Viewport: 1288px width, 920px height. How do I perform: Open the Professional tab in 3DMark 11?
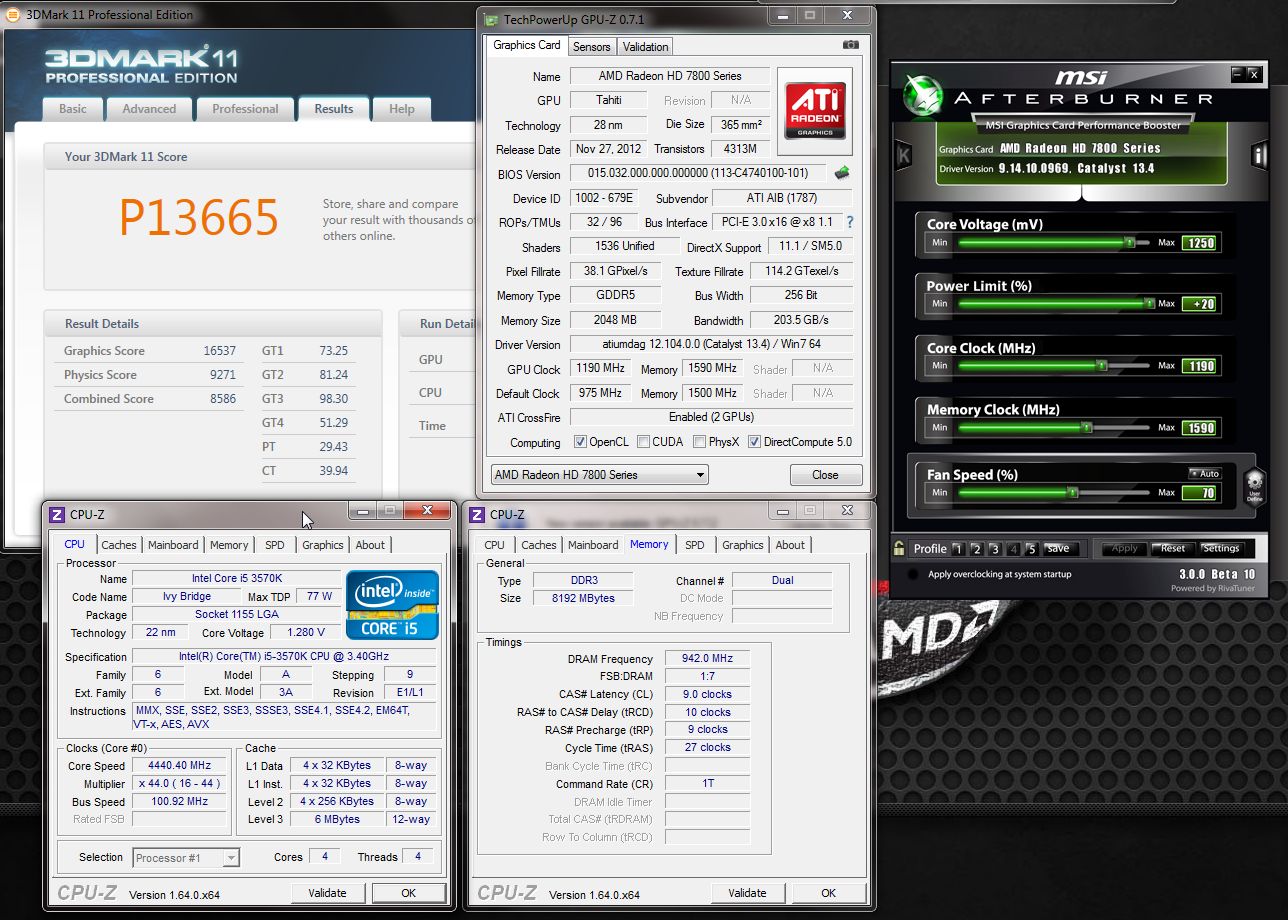point(245,109)
